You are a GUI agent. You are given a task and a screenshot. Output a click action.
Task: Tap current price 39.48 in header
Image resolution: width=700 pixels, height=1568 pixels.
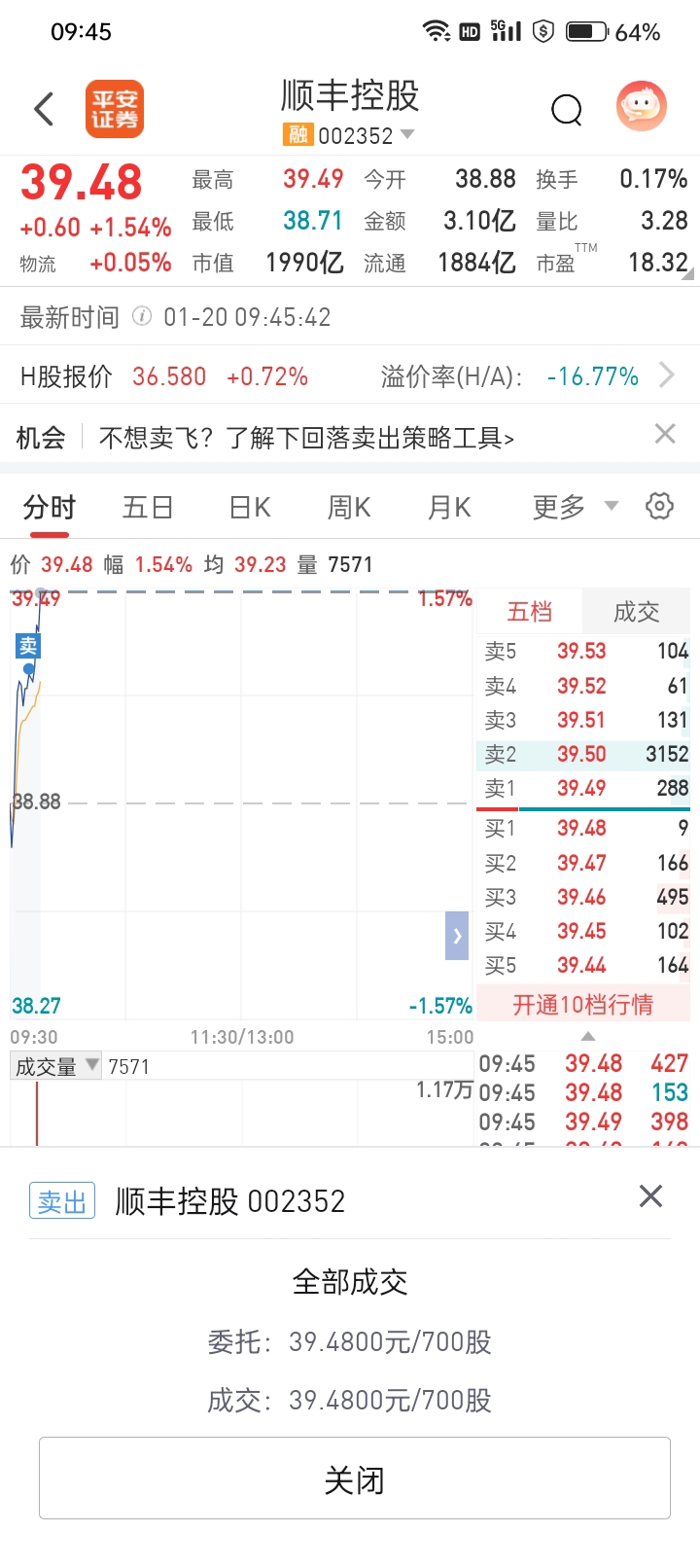pos(82,182)
